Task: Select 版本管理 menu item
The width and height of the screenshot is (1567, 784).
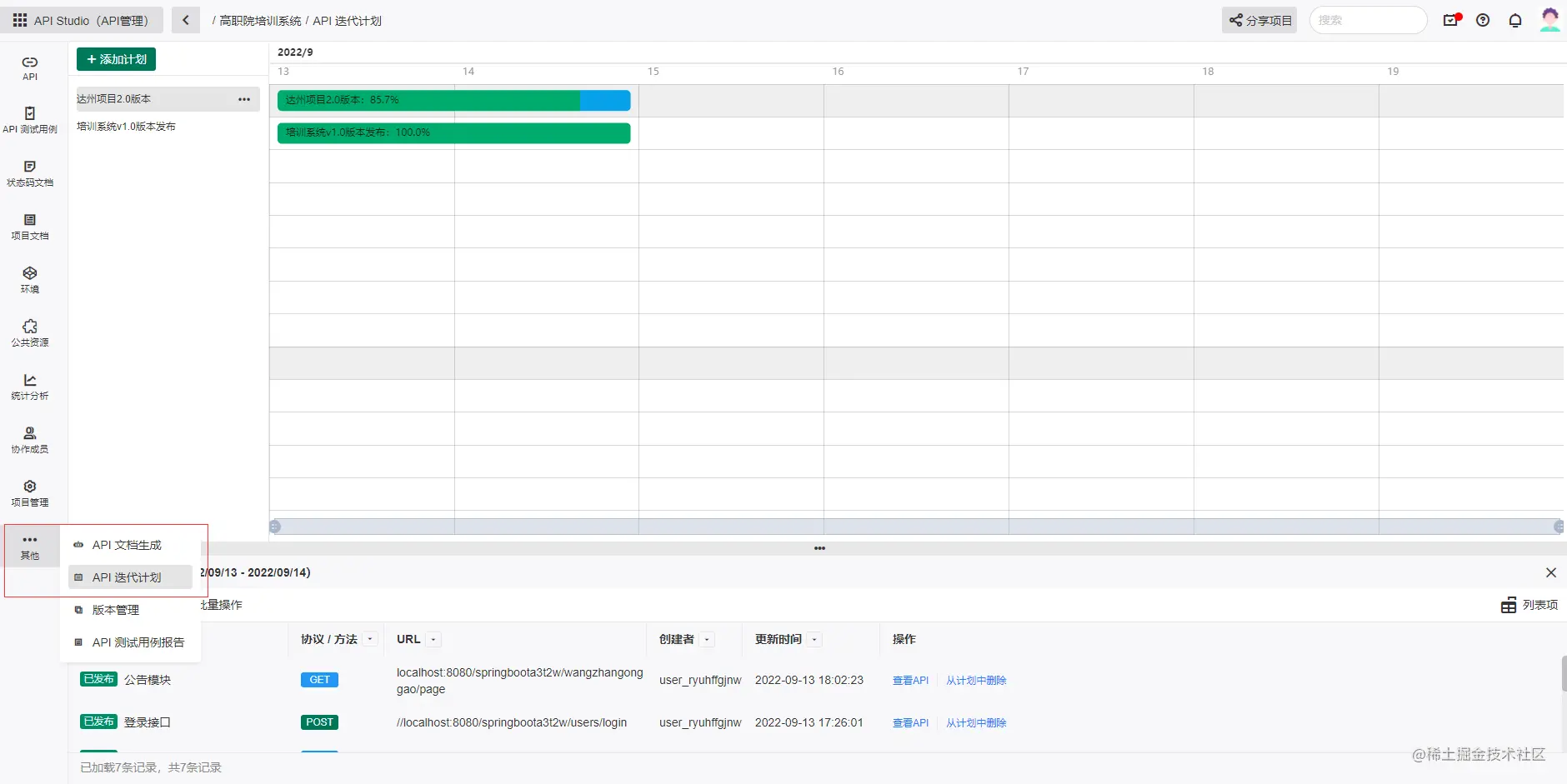Action: pos(131,610)
